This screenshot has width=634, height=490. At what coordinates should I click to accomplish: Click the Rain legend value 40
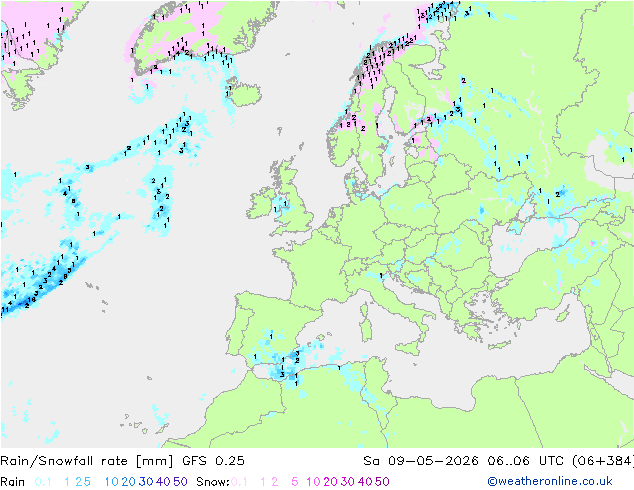coord(163,482)
